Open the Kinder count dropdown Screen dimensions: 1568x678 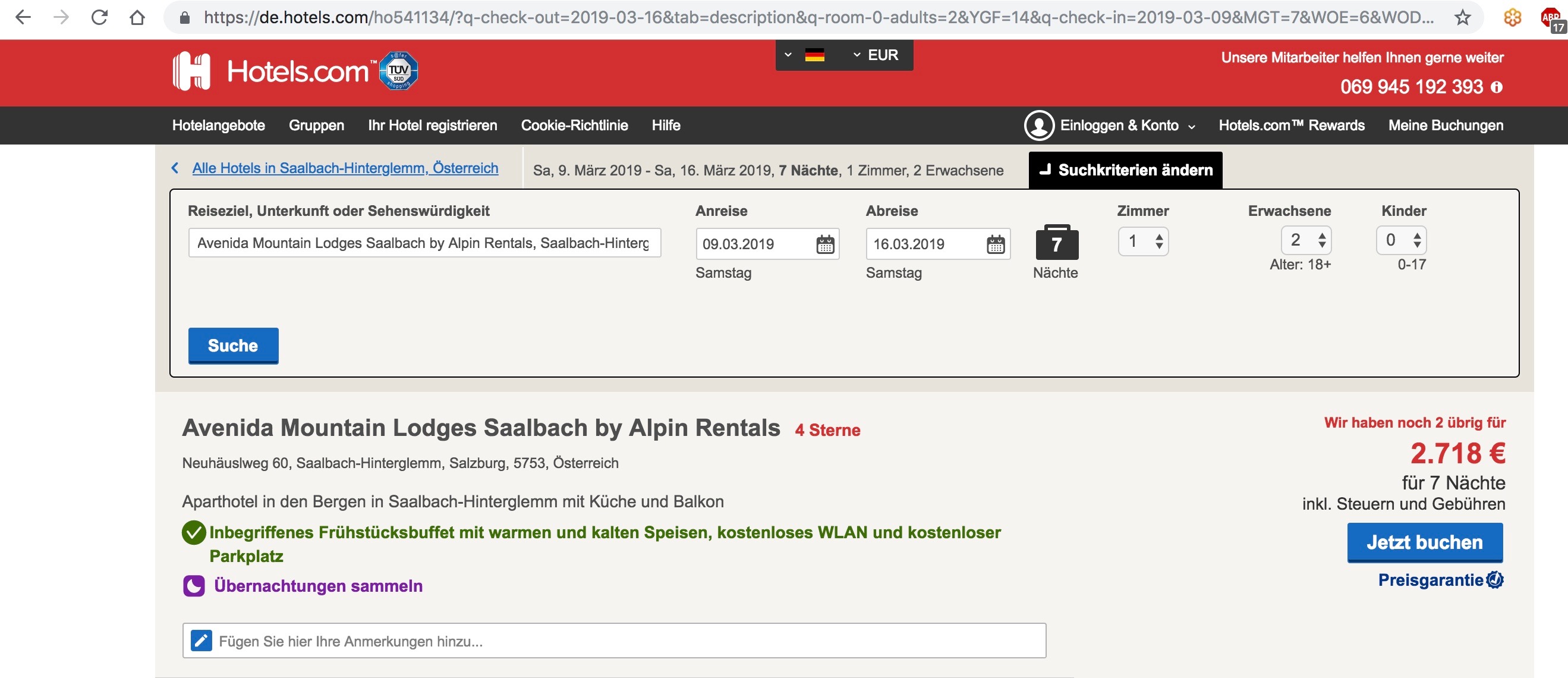[1401, 240]
